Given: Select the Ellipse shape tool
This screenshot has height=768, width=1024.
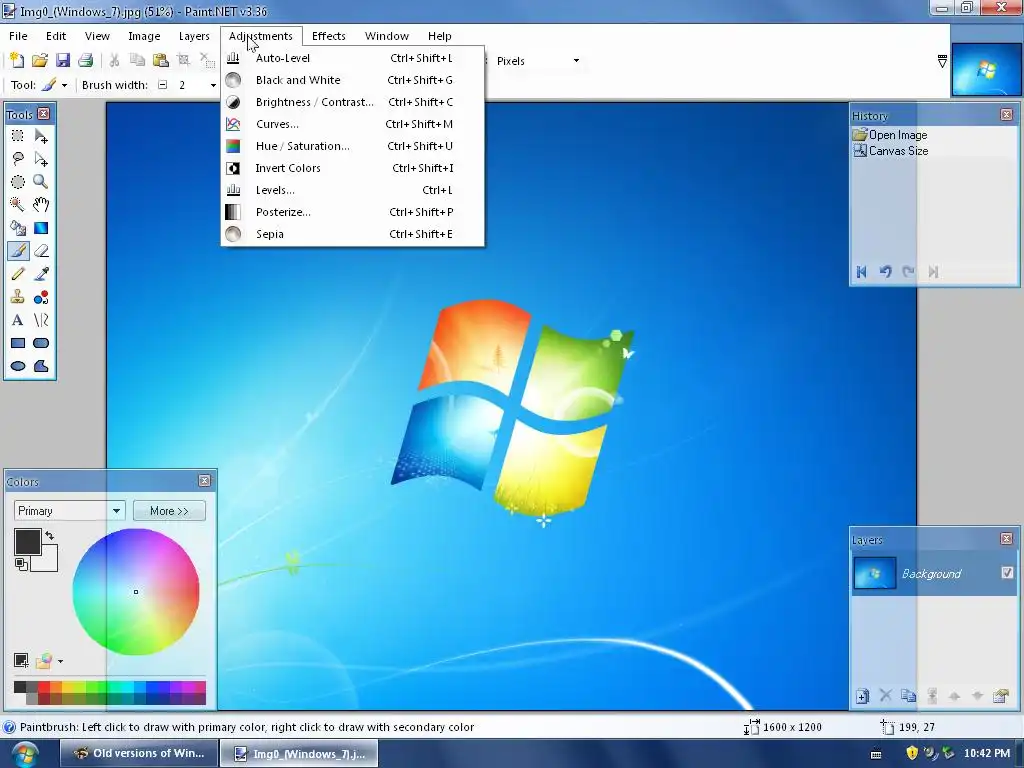Looking at the screenshot, I should coord(18,366).
